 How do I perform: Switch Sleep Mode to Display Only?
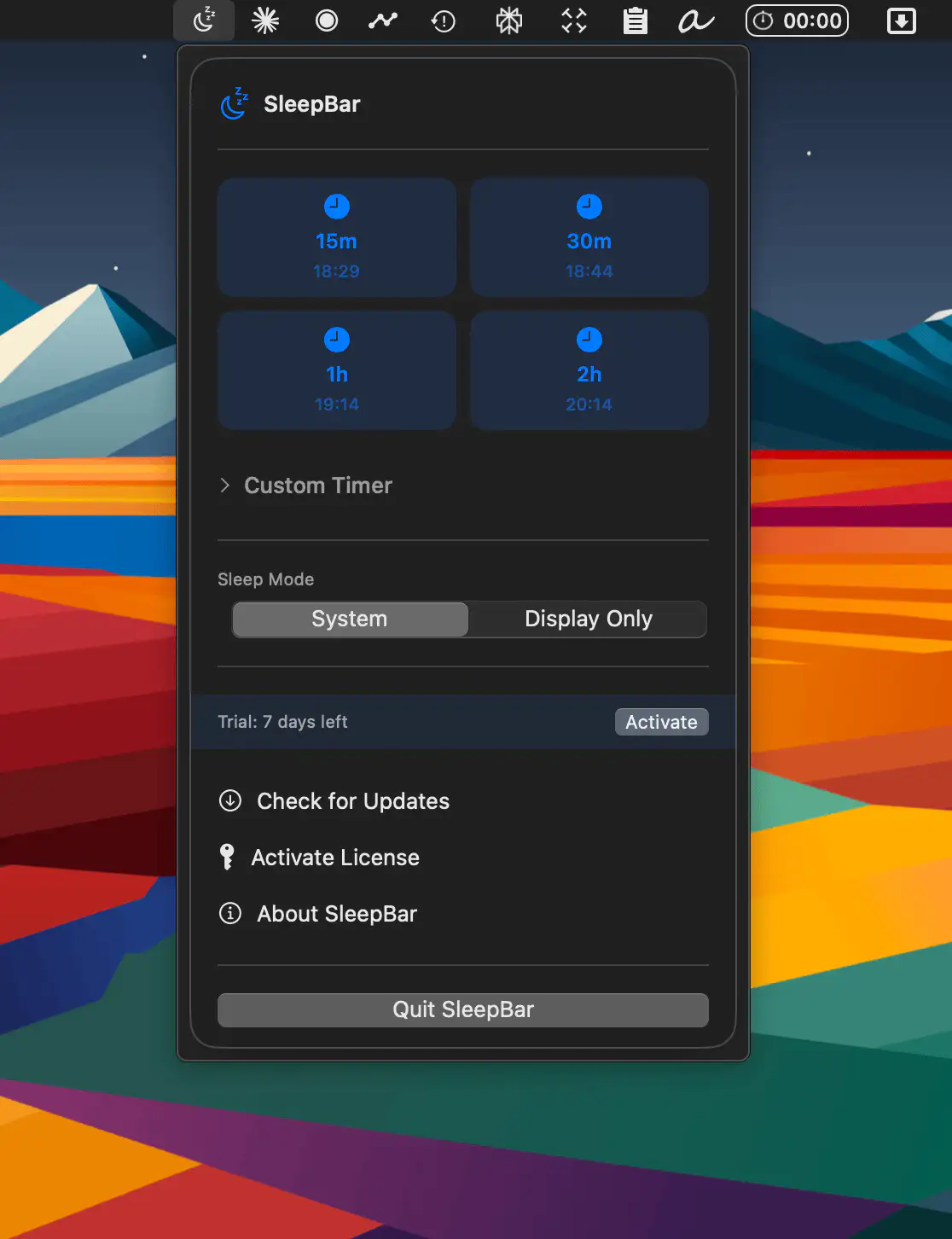588,619
